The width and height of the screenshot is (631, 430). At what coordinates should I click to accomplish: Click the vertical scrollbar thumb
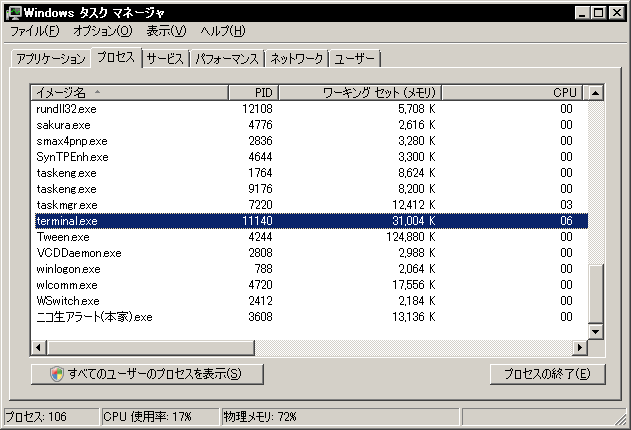coord(595,294)
